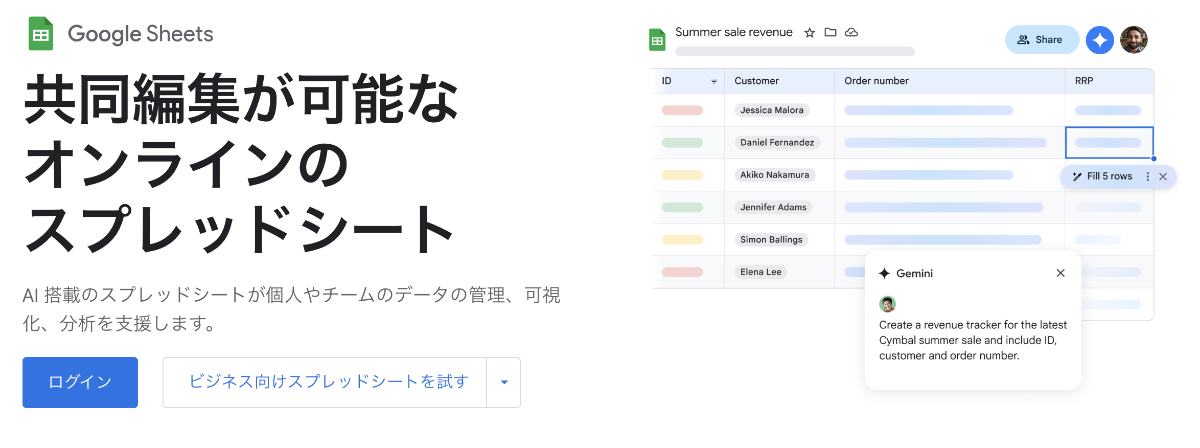The height and width of the screenshot is (448, 1200).
Task: Dismiss the Fill 5 rows suggestion
Action: click(x=1163, y=177)
